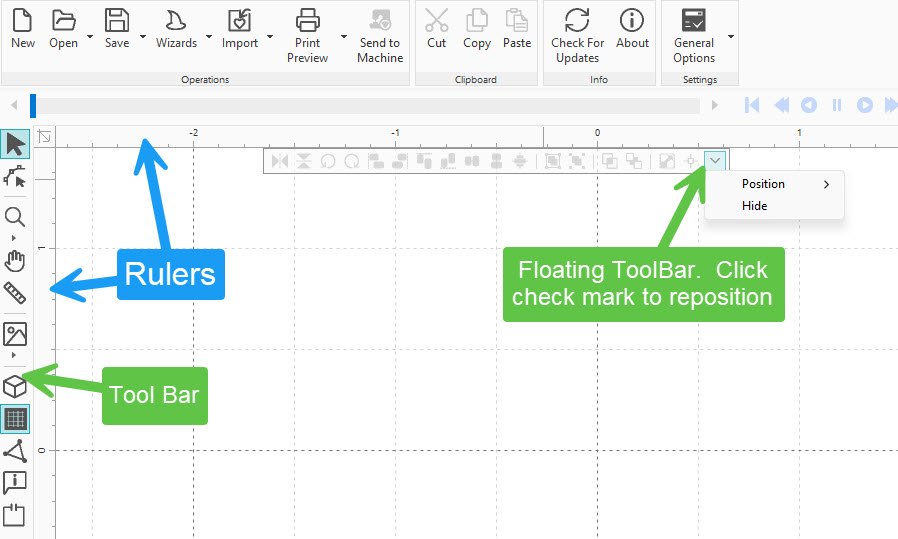Image resolution: width=898 pixels, height=539 pixels.
Task: Click the ruler origin corner box
Action: click(x=45, y=136)
